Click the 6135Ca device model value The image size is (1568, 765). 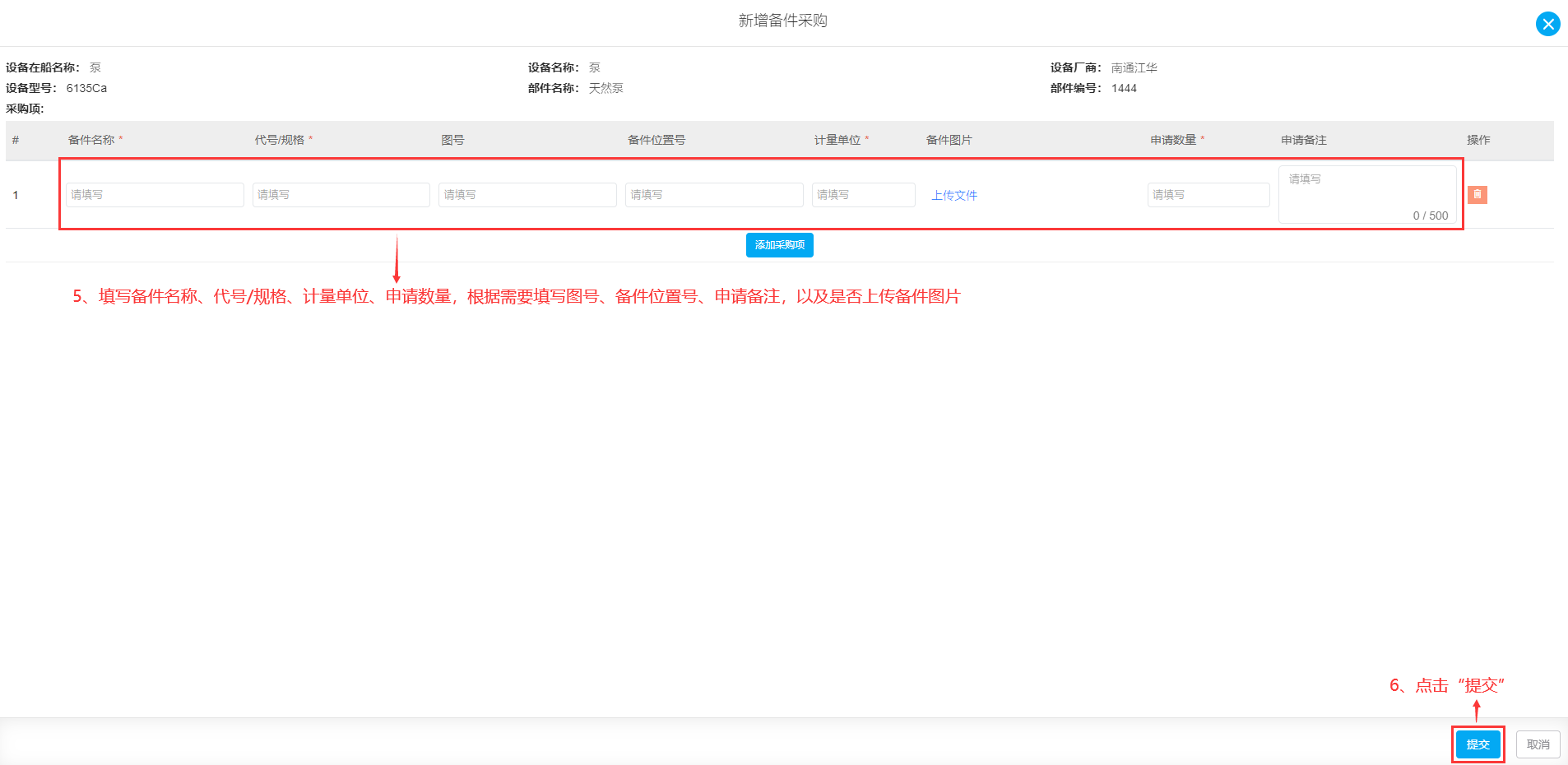pyautogui.click(x=86, y=88)
